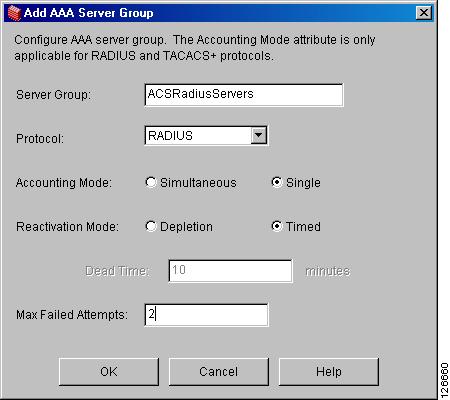
Task: Click the Timed label text
Action: click(x=303, y=227)
